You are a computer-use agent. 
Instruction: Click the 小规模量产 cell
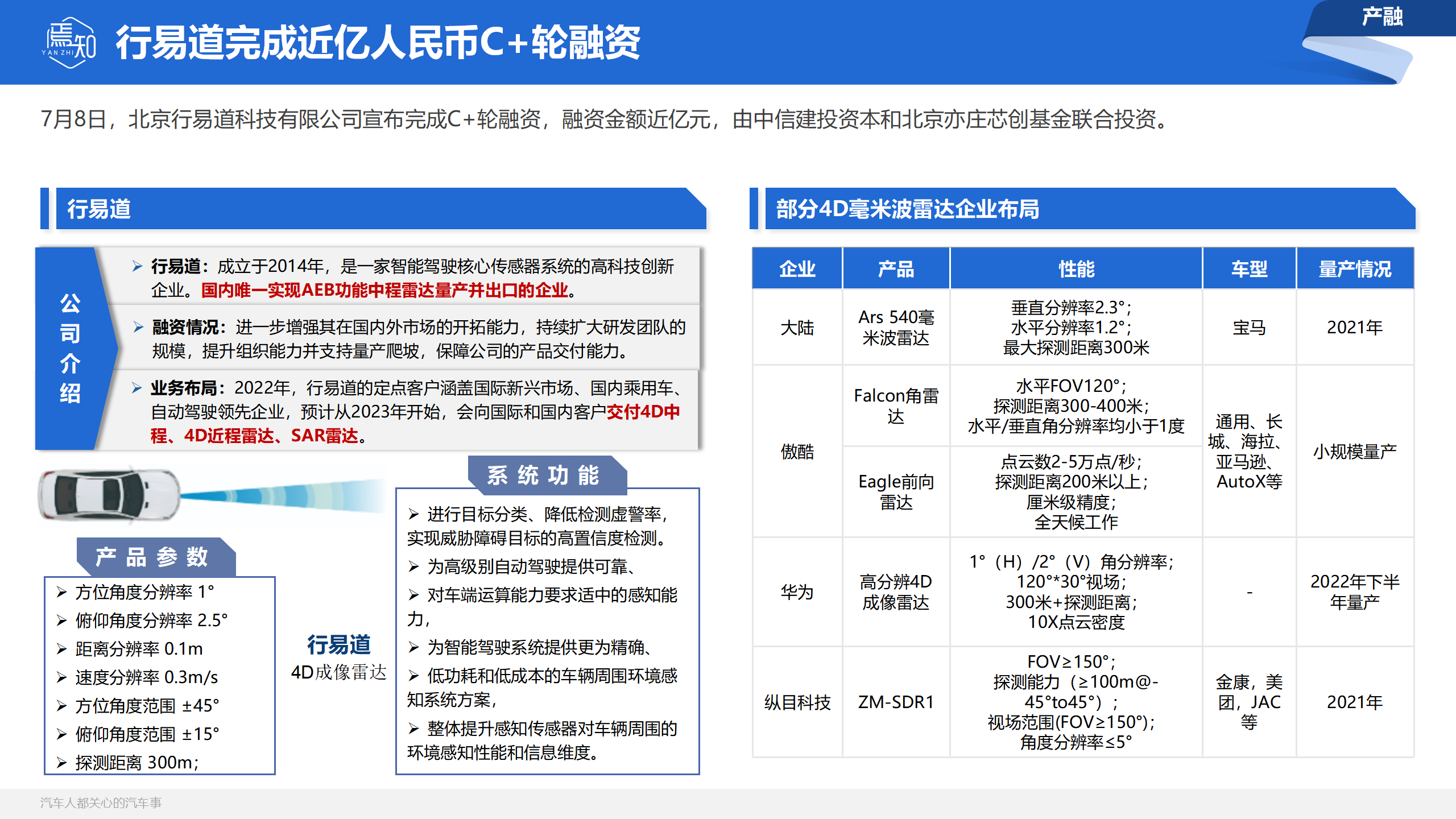tap(1355, 452)
